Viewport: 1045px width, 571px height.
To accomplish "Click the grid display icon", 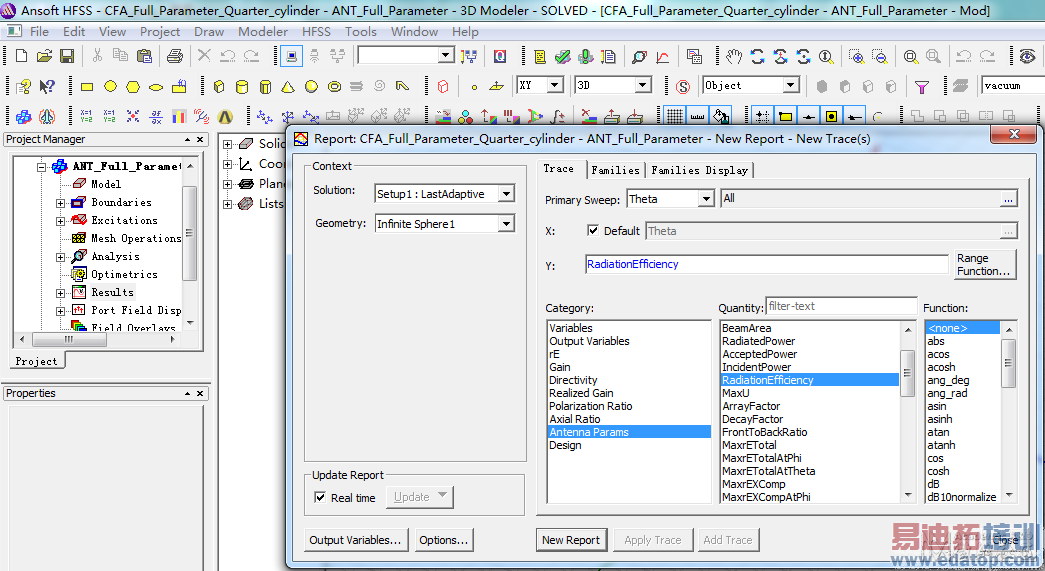I will click(674, 117).
